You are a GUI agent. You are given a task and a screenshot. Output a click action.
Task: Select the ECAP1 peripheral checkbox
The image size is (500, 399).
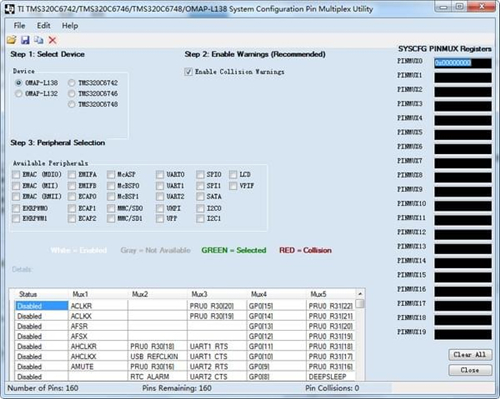point(72,208)
